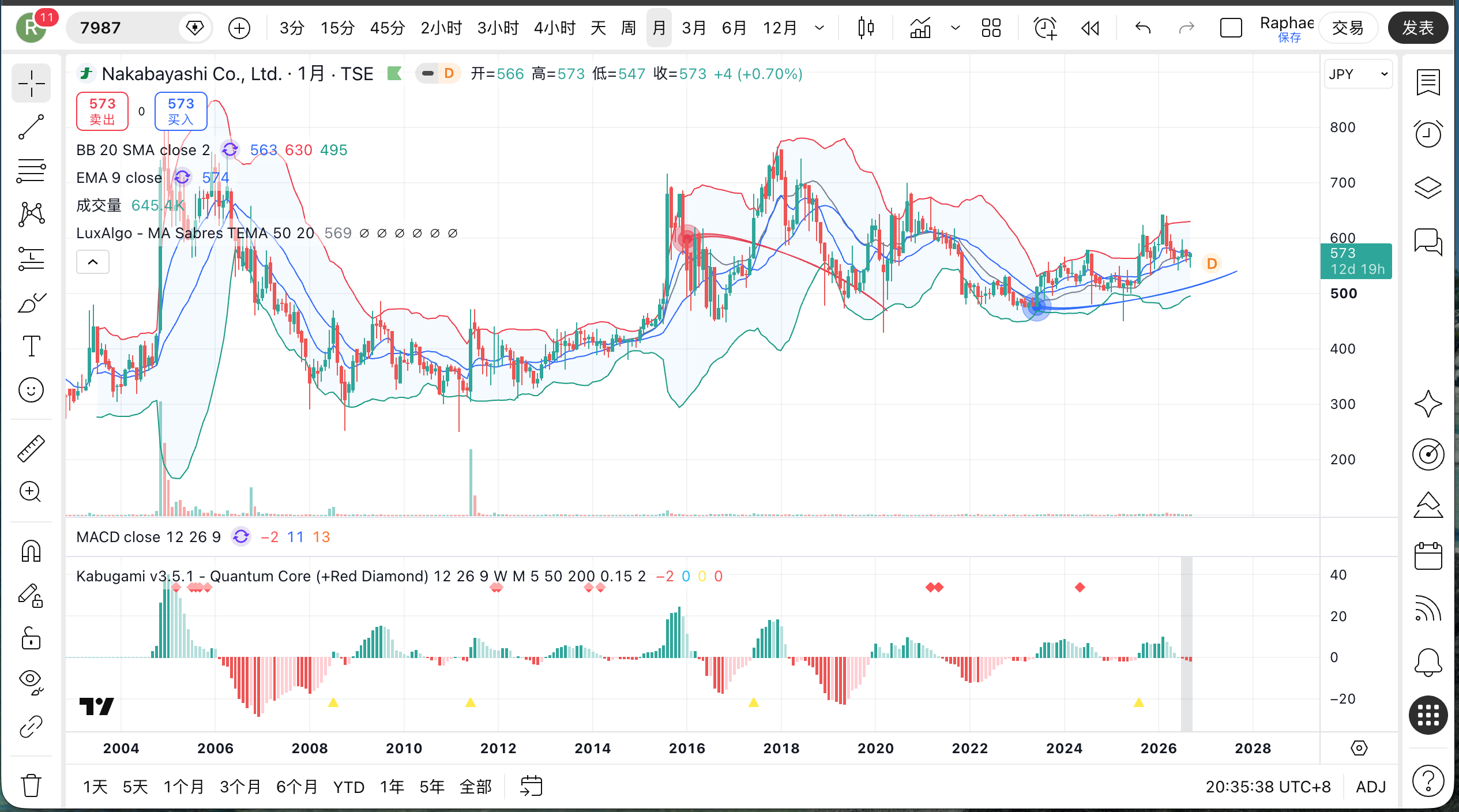Open the watchlist panel
This screenshot has height=812, width=1459.
(1428, 82)
